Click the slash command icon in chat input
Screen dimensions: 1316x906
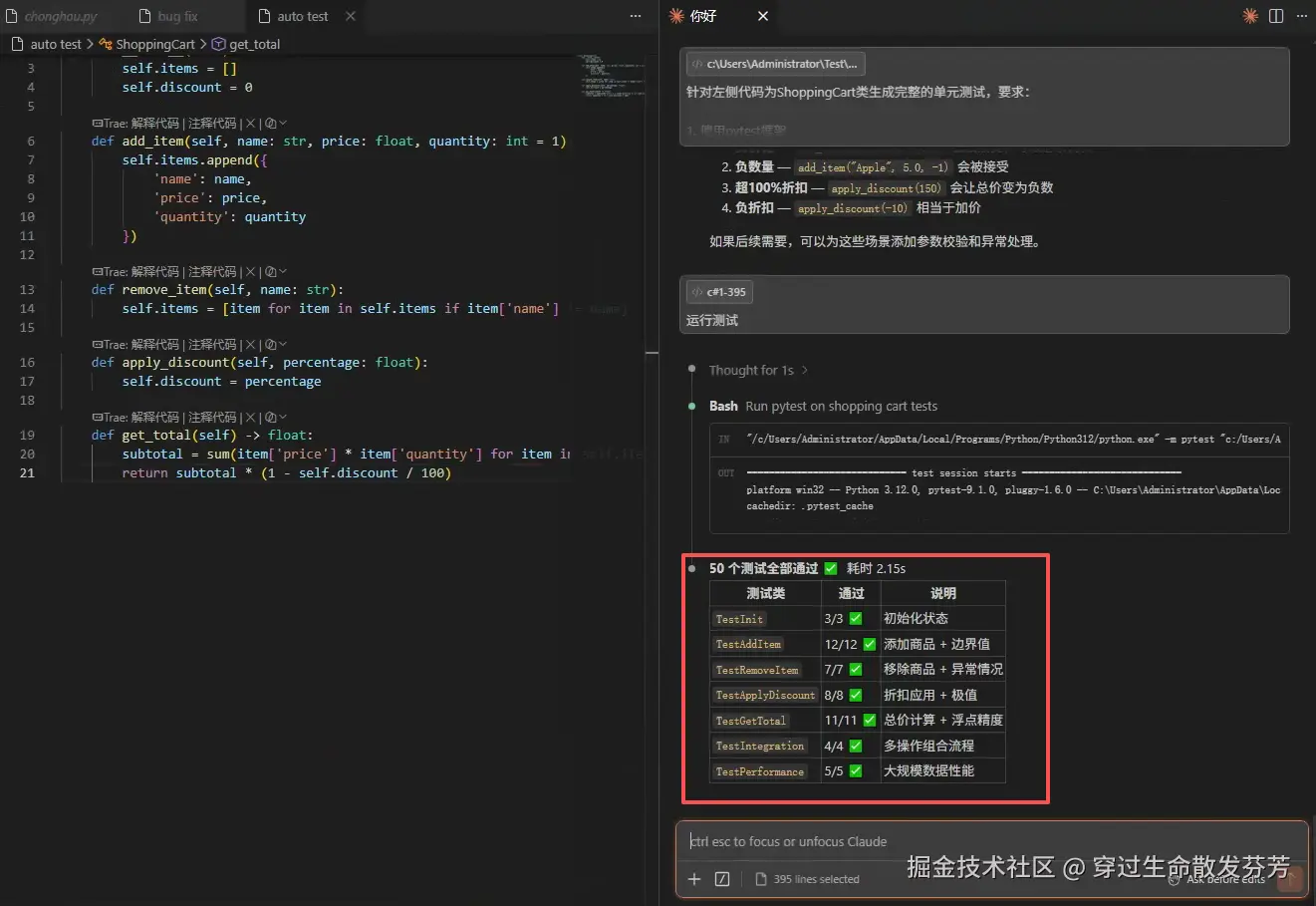click(x=722, y=878)
